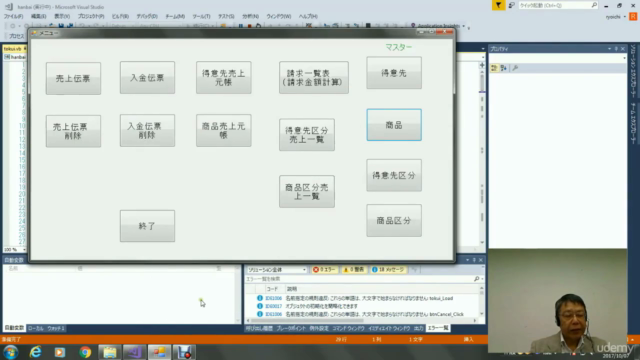Open the Windows Start menu
The height and width of the screenshot is (360, 640).
point(11,352)
